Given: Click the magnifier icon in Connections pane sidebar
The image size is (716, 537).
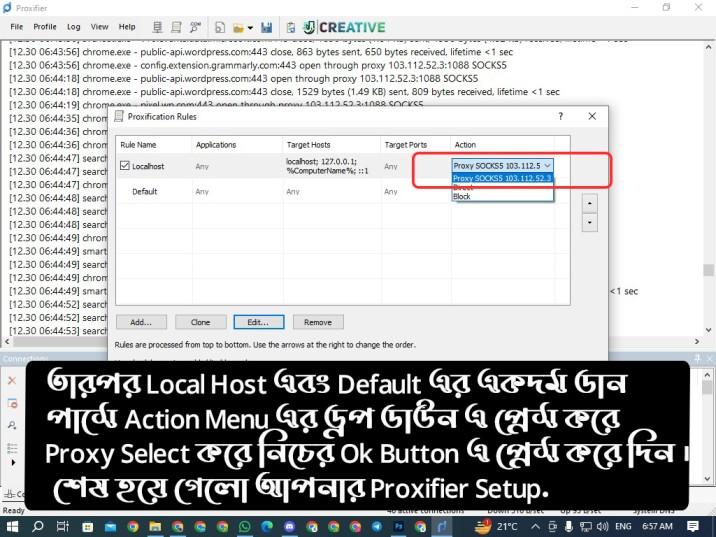Looking at the screenshot, I should click(12, 425).
